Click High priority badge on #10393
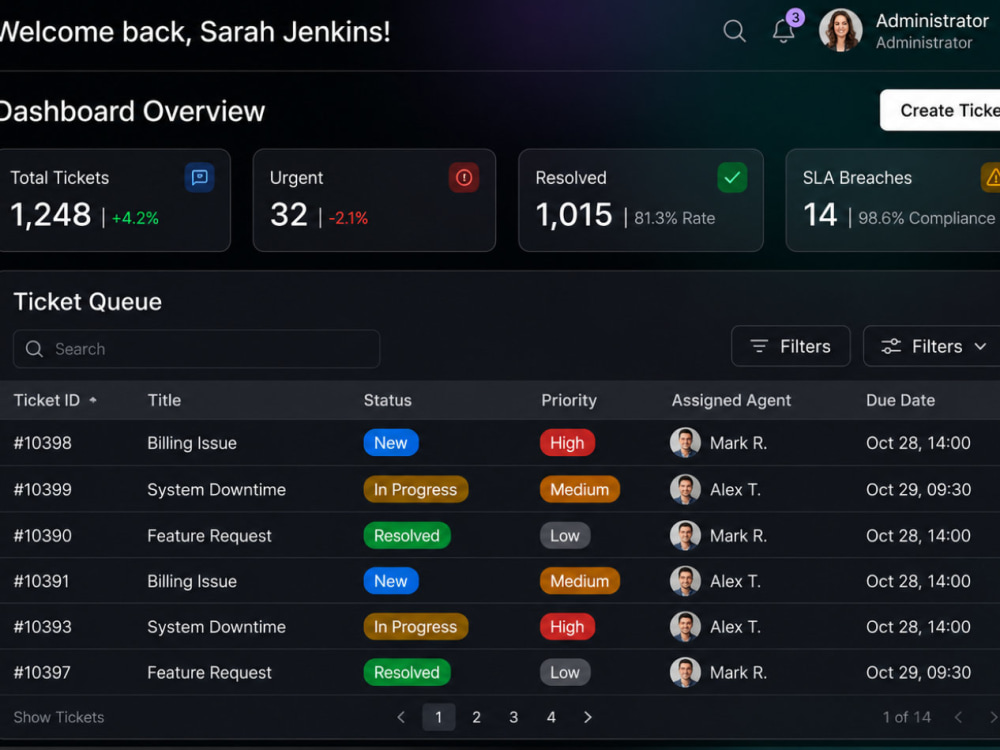The width and height of the screenshot is (1000, 750). pyautogui.click(x=568, y=627)
